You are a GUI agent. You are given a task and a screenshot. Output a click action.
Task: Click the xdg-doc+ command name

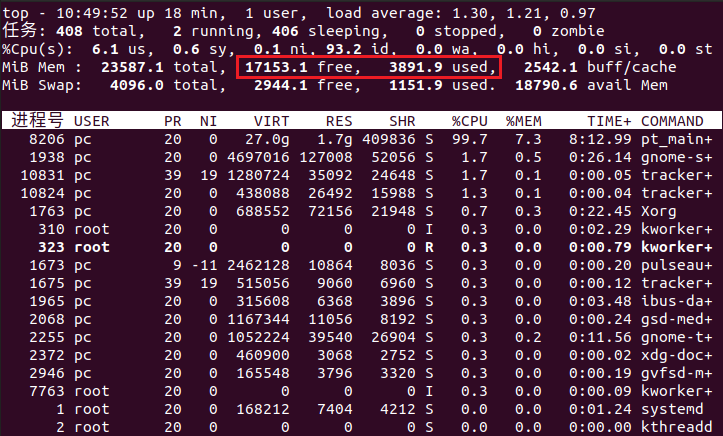pos(676,355)
